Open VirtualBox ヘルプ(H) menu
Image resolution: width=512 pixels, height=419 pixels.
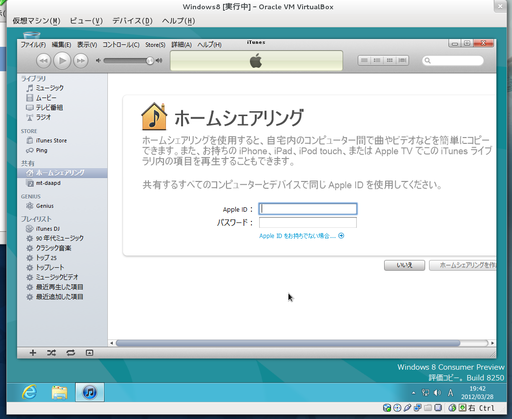(178, 21)
